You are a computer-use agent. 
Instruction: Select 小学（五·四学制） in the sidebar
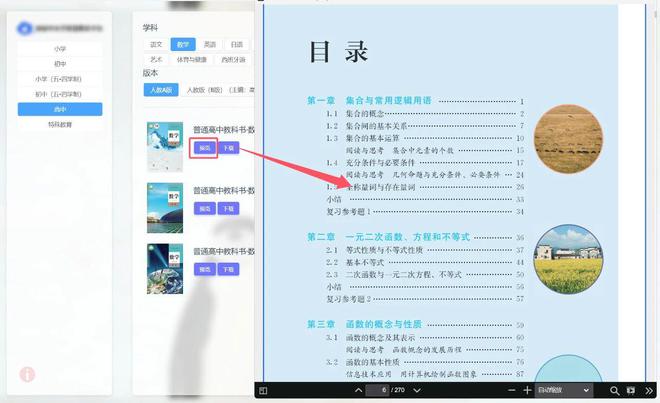(60, 79)
